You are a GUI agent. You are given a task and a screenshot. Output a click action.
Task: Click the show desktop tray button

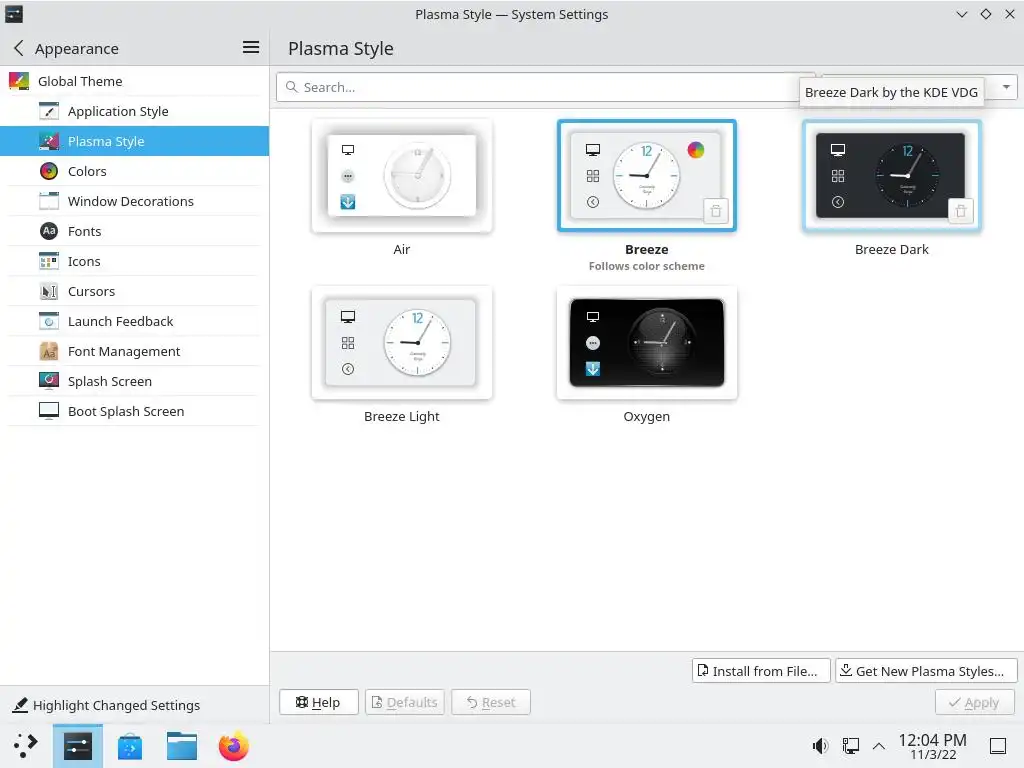(998, 746)
